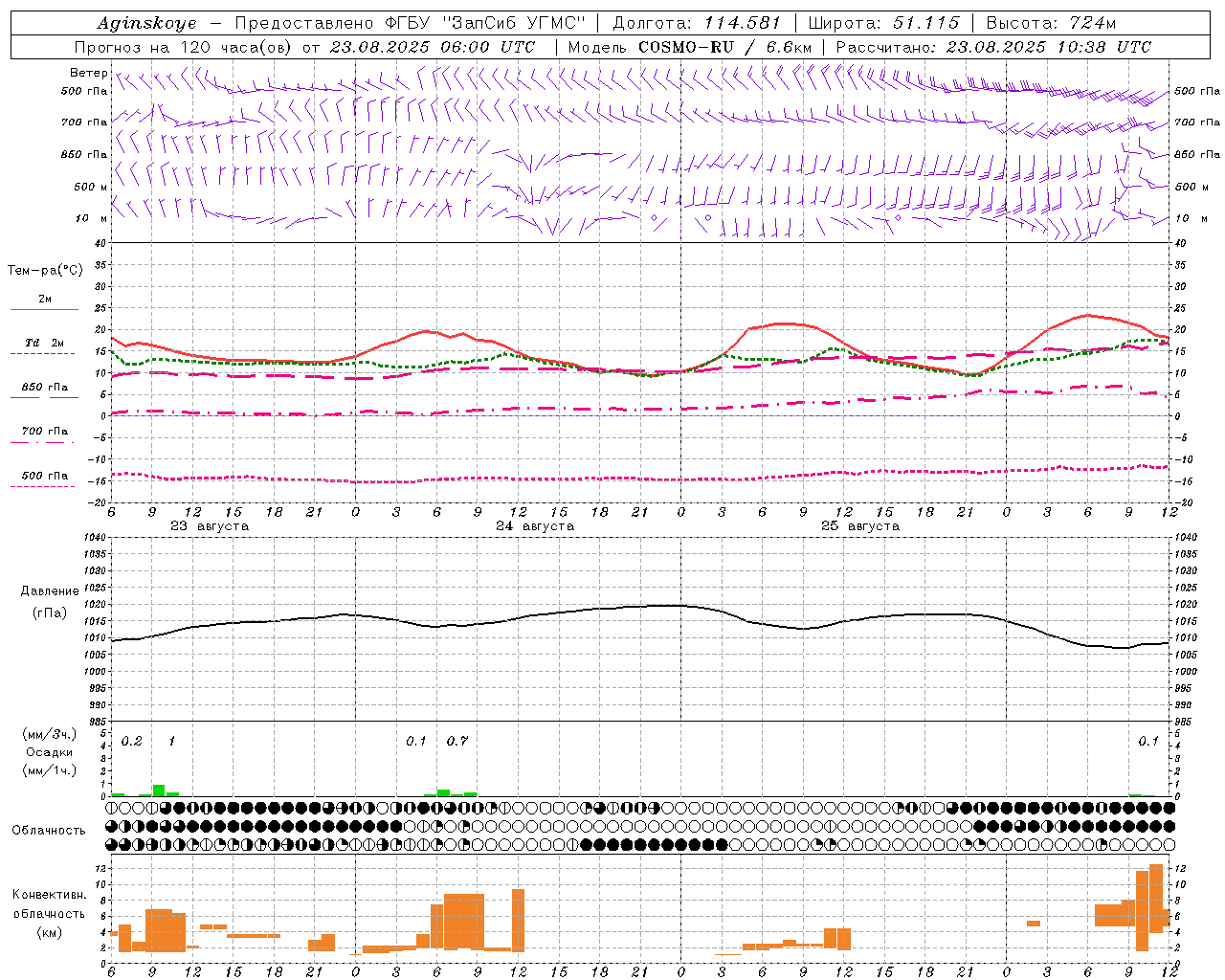Click the latitude value Широта: 51.115
Image resolution: width=1225 pixels, height=980 pixels.
point(885,23)
